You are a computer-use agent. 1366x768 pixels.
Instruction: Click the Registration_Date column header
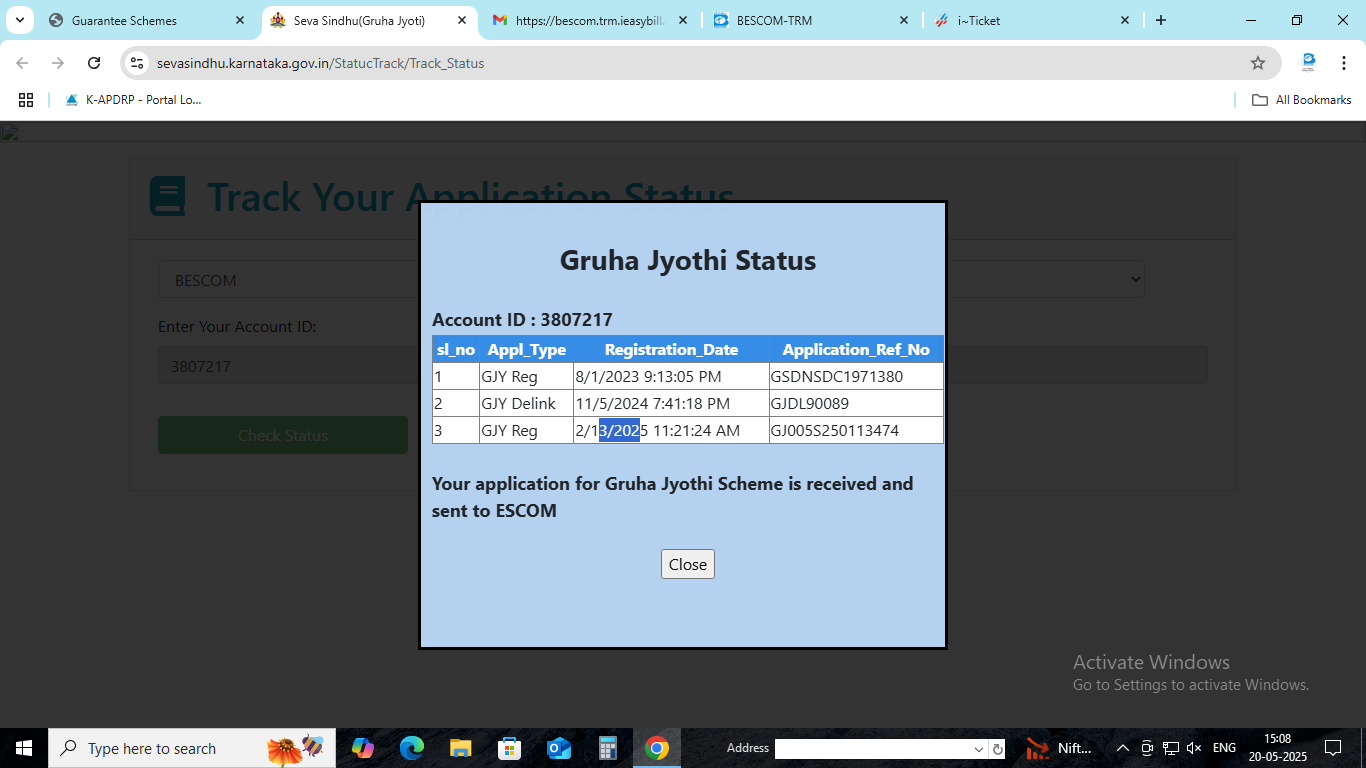(x=671, y=349)
